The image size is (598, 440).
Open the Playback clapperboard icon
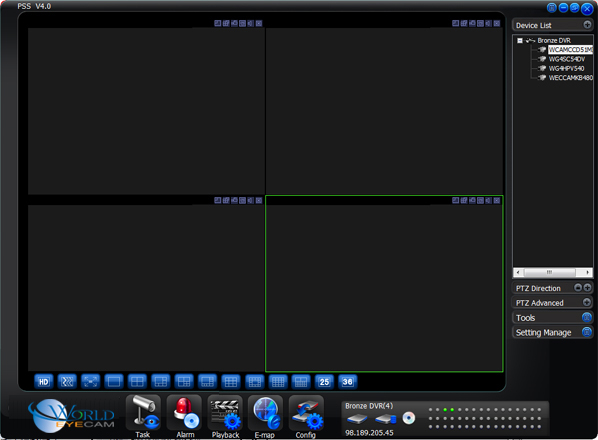(x=225, y=413)
